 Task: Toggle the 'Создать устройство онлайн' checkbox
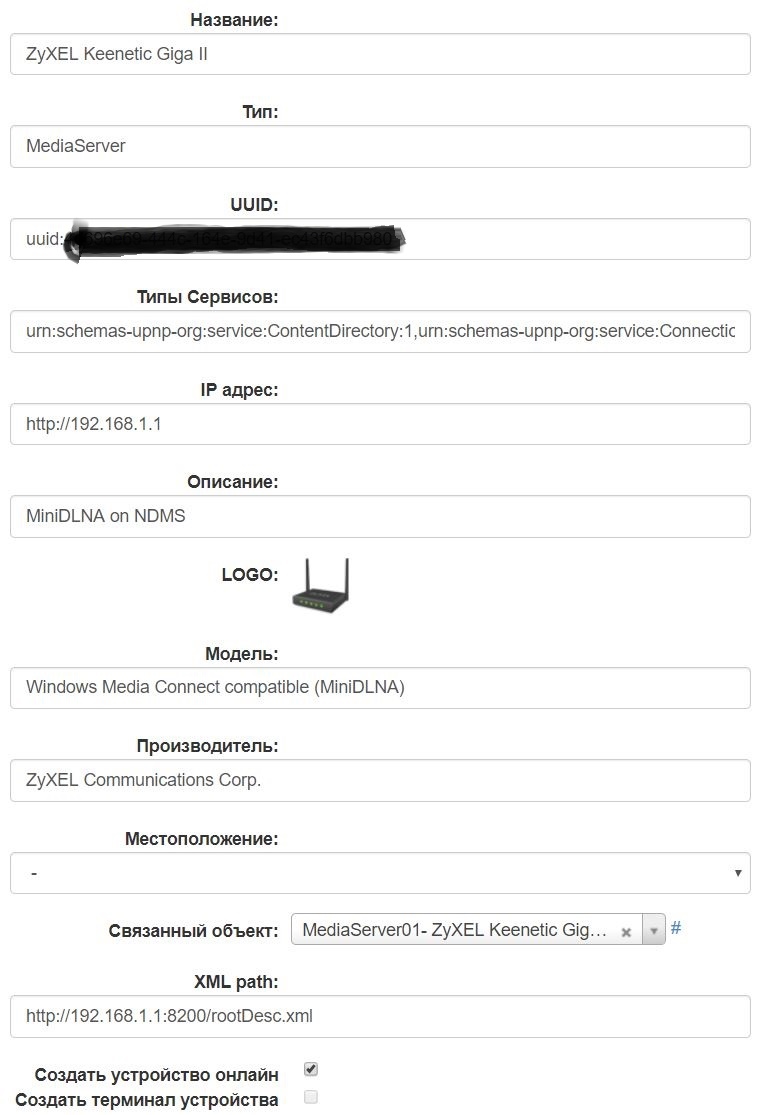point(311,1070)
